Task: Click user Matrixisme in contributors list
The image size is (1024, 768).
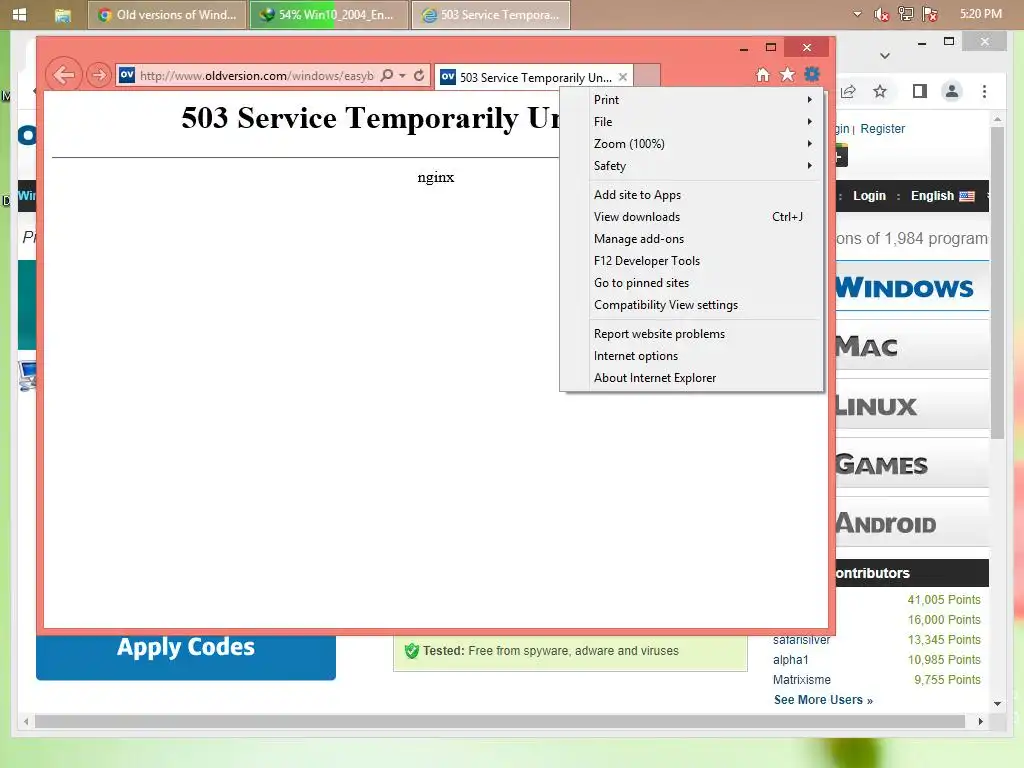Action: click(801, 680)
